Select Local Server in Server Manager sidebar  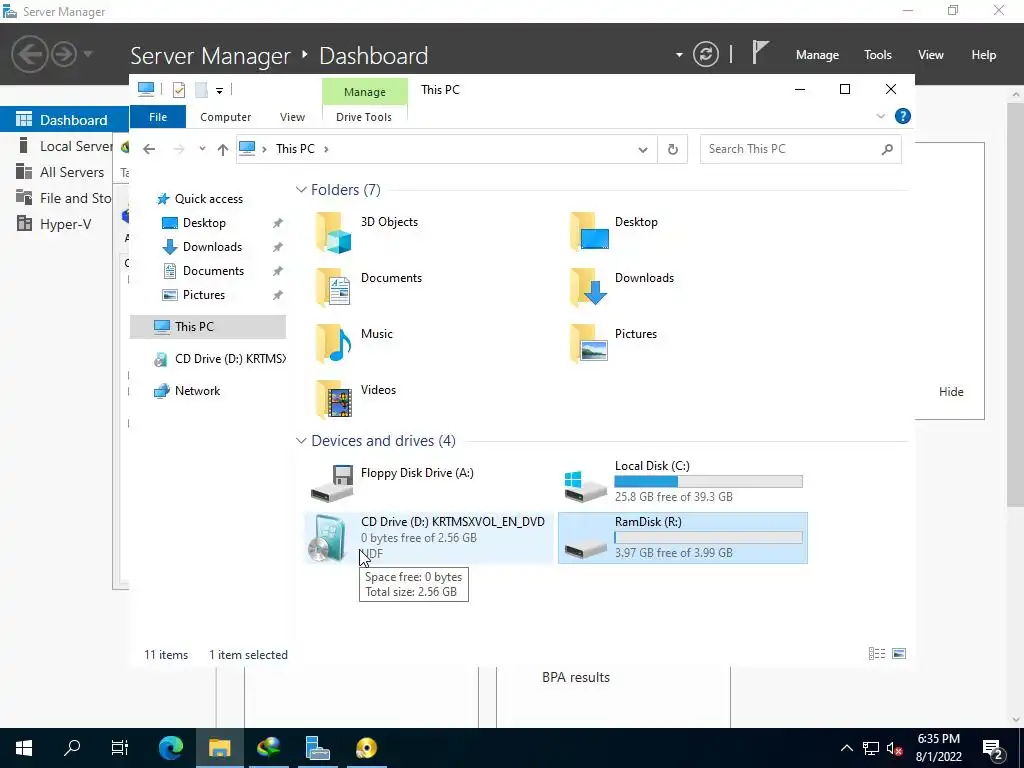point(65,146)
